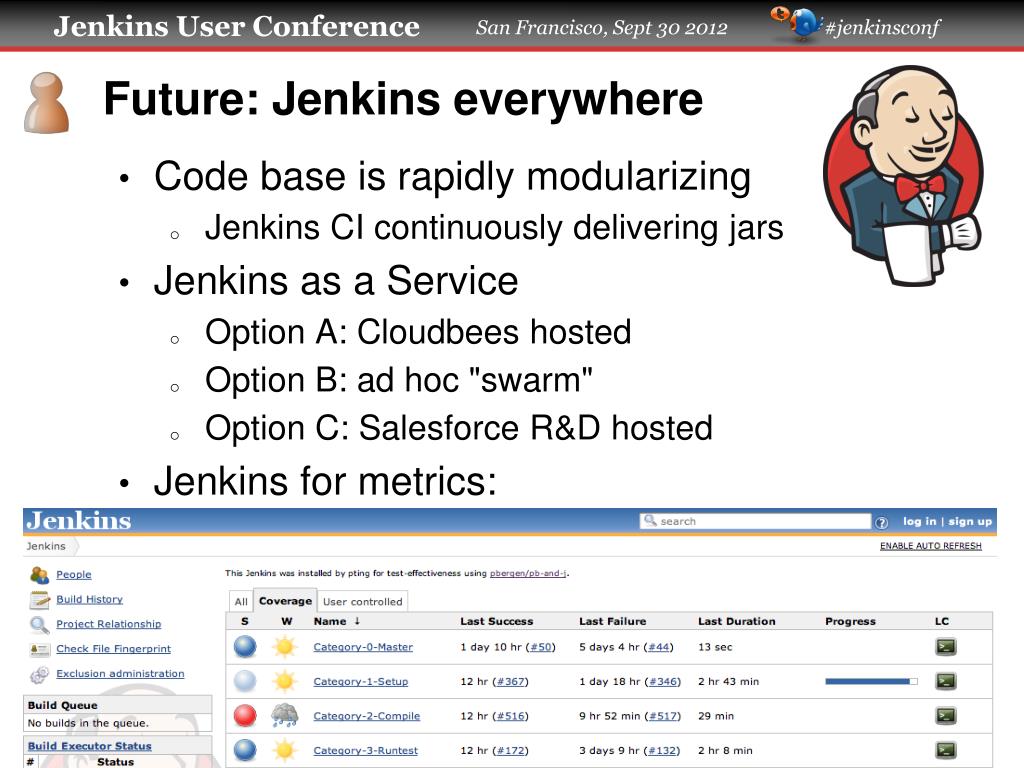Click red status ball for Category-2-Compile
1024x768 pixels.
(x=245, y=716)
